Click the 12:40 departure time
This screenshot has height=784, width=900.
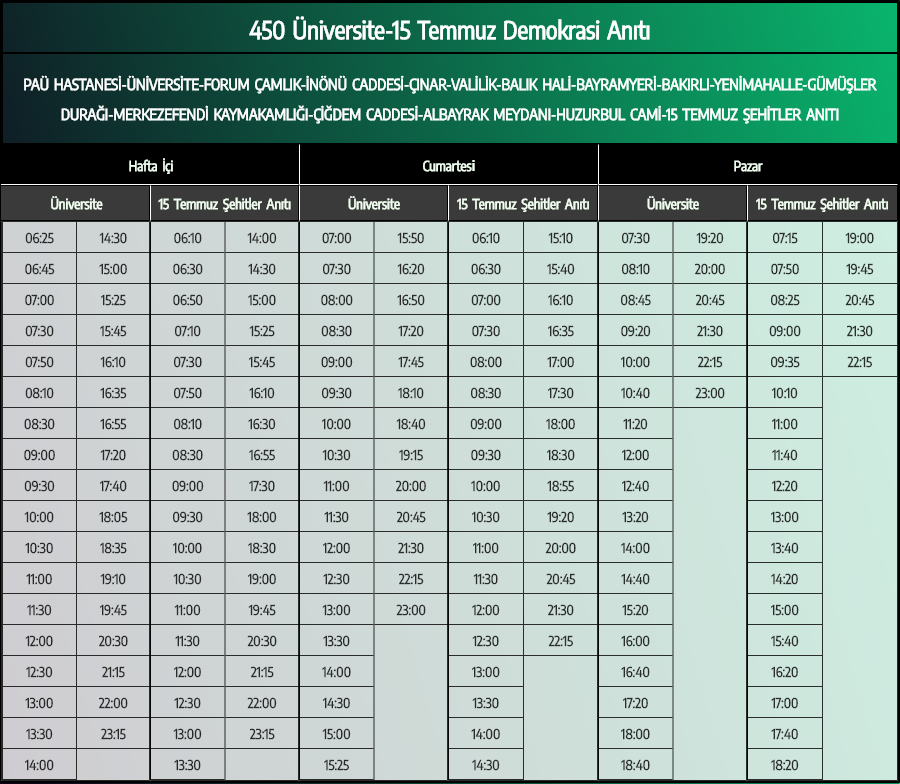pos(635,486)
